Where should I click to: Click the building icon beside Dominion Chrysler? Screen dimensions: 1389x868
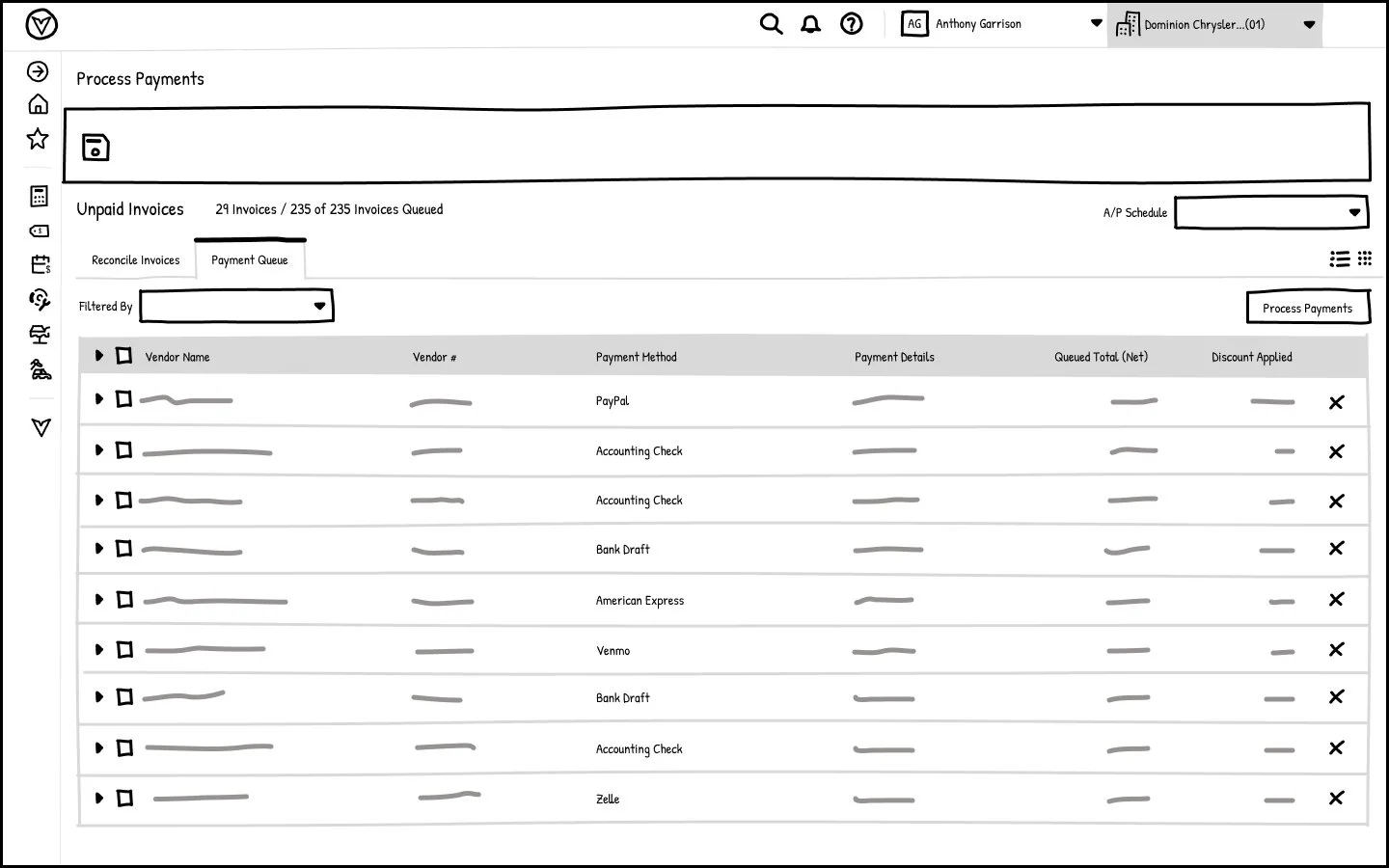1127,24
